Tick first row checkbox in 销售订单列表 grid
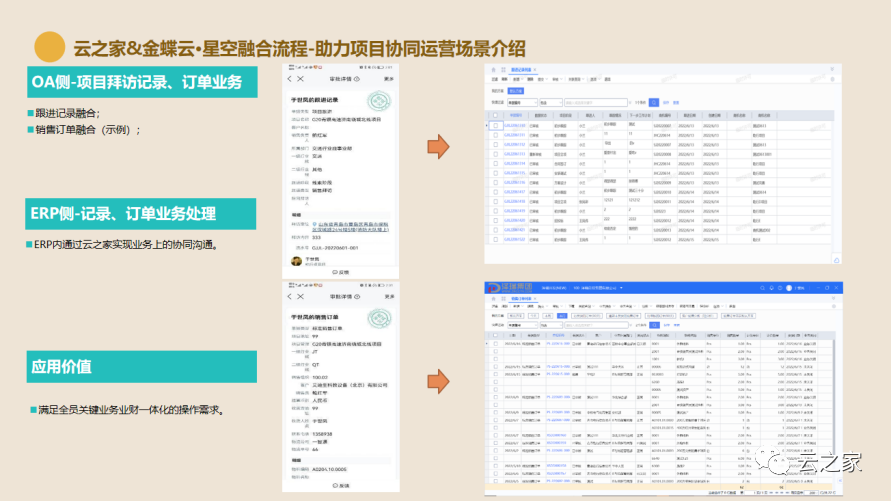This screenshot has height=501, width=891. 496,344
